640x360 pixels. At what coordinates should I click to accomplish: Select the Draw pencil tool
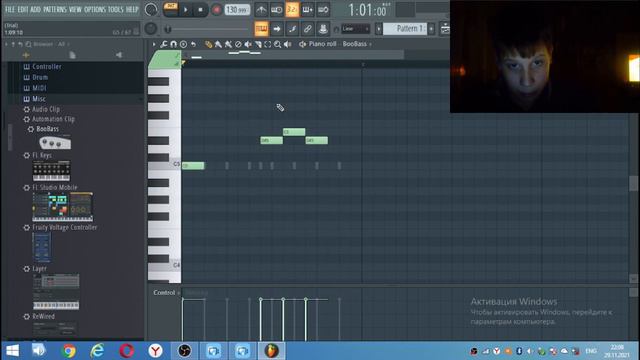click(209, 44)
